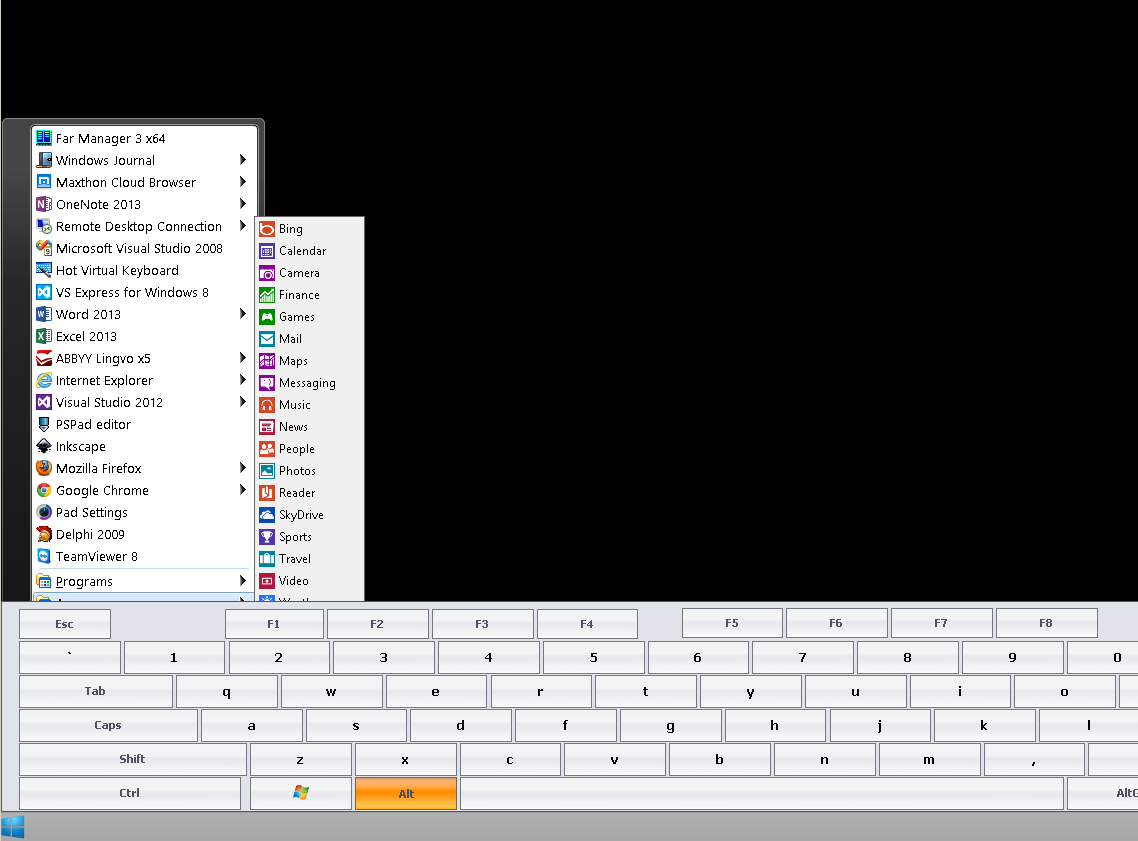The image size is (1138, 841).
Task: Expand the Maxthon Cloud Browser submenu arrow
Action: (243, 181)
